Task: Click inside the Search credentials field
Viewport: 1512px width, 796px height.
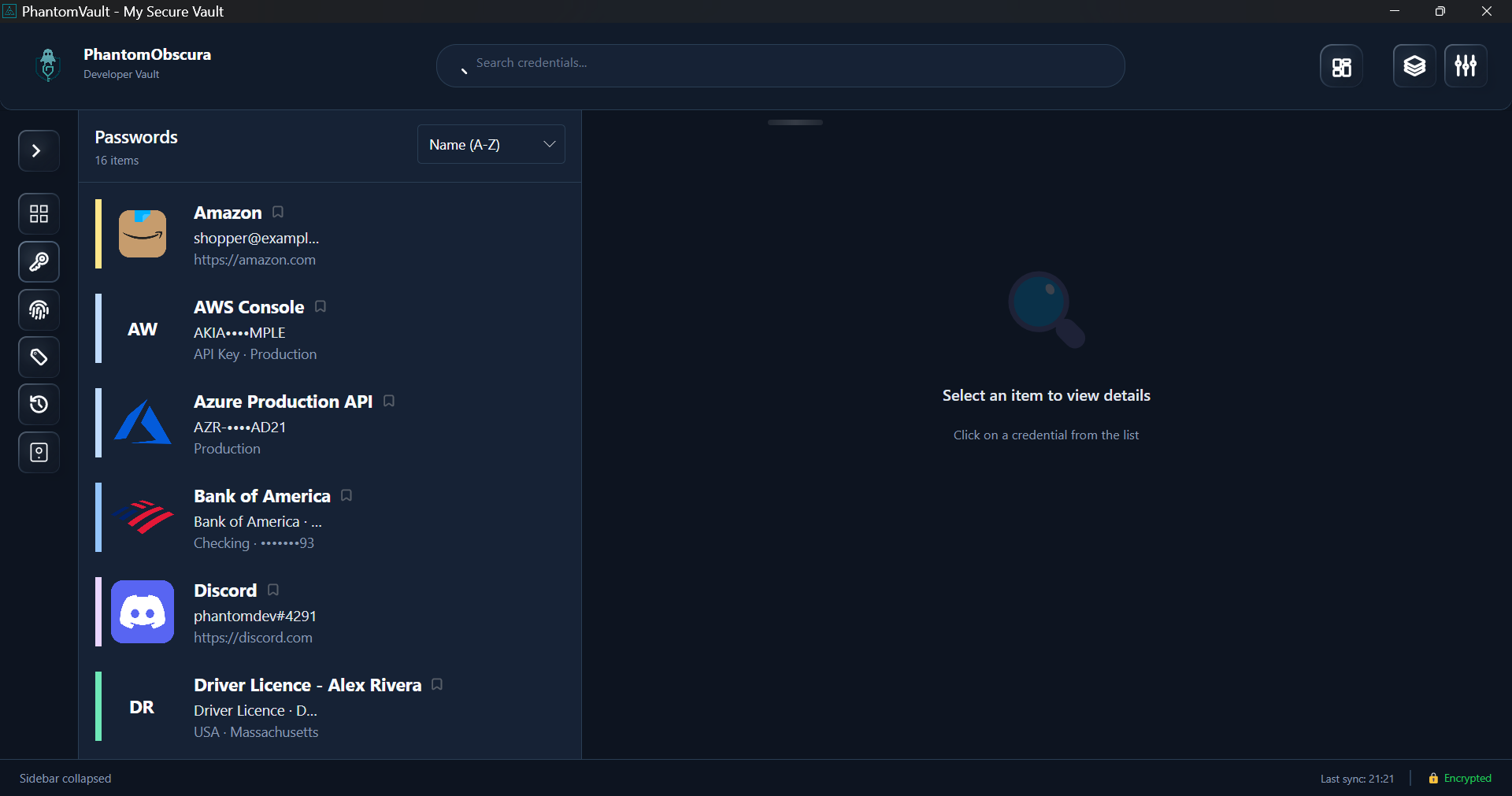Action: [x=780, y=65]
